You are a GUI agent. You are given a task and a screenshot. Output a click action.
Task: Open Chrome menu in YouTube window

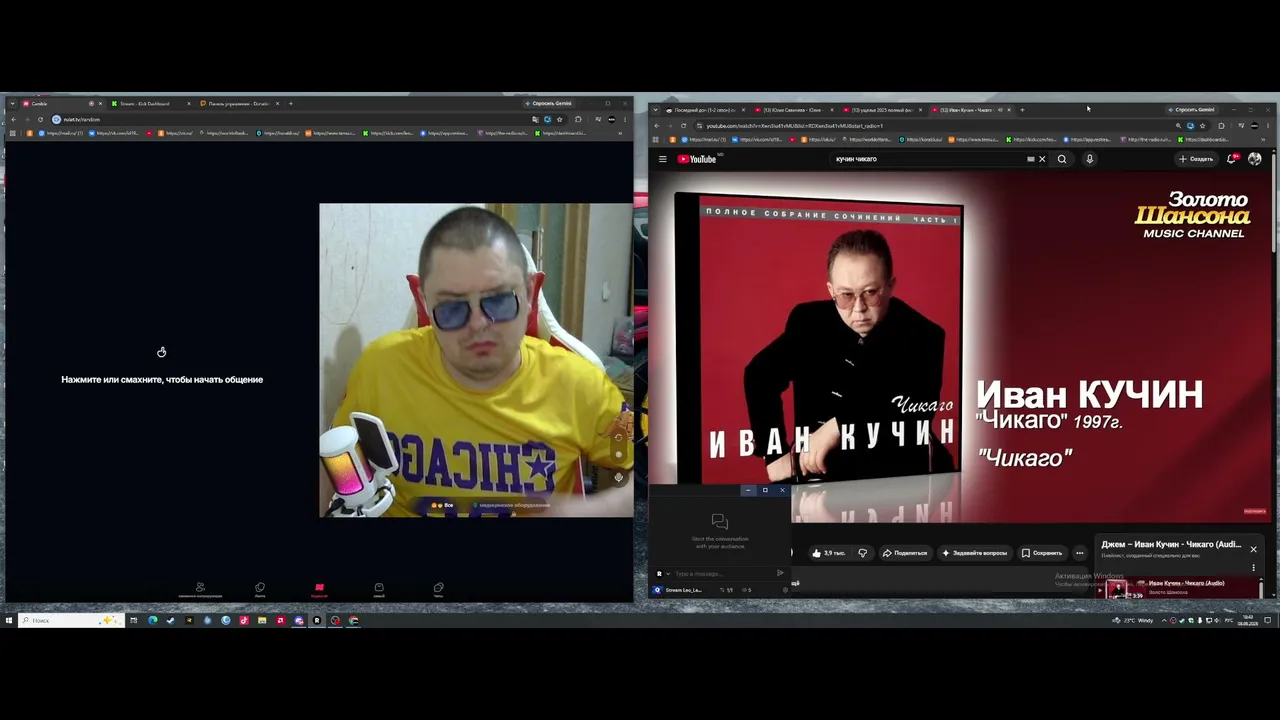point(1269,126)
